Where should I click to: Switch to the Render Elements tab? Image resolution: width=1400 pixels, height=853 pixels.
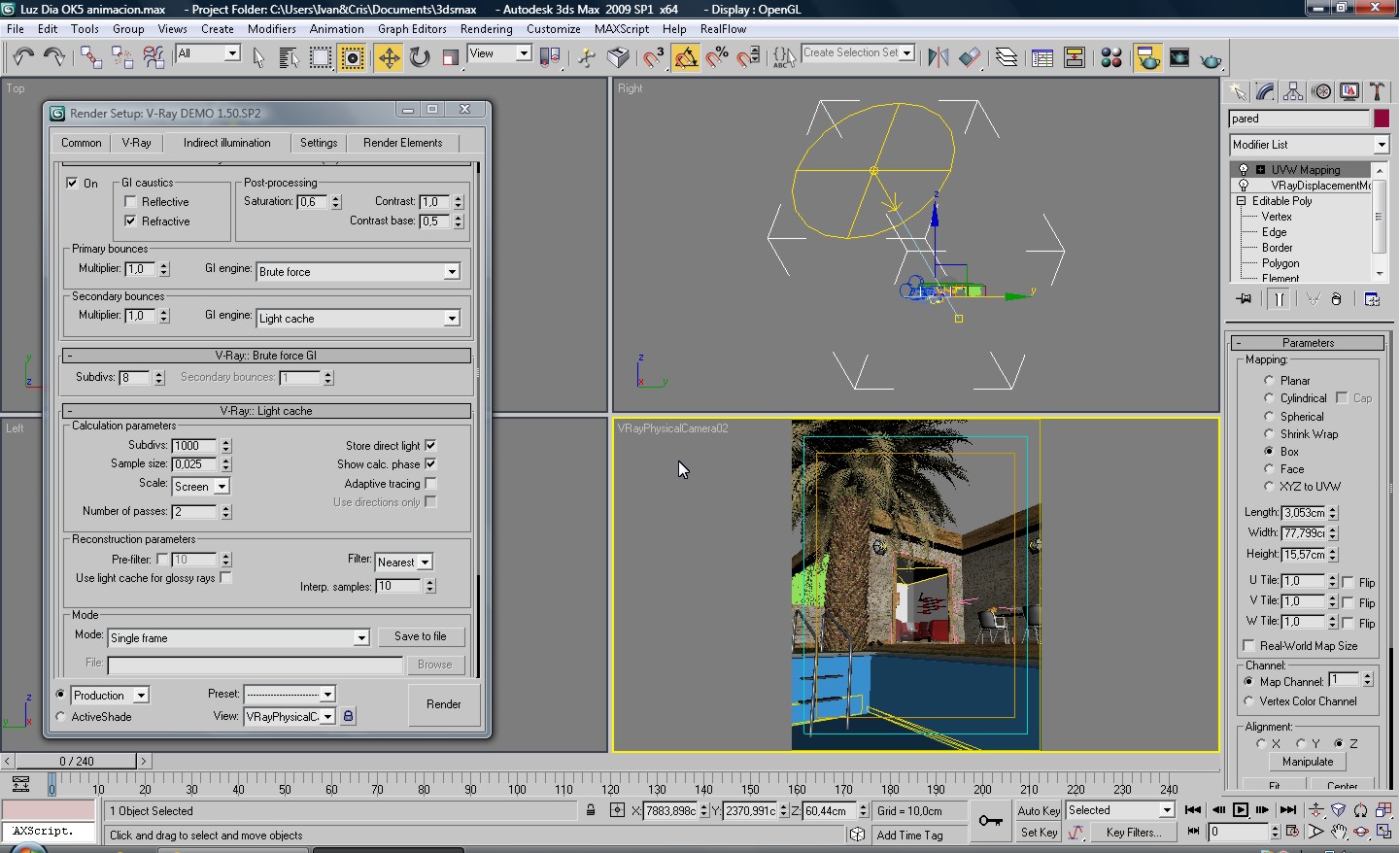402,143
